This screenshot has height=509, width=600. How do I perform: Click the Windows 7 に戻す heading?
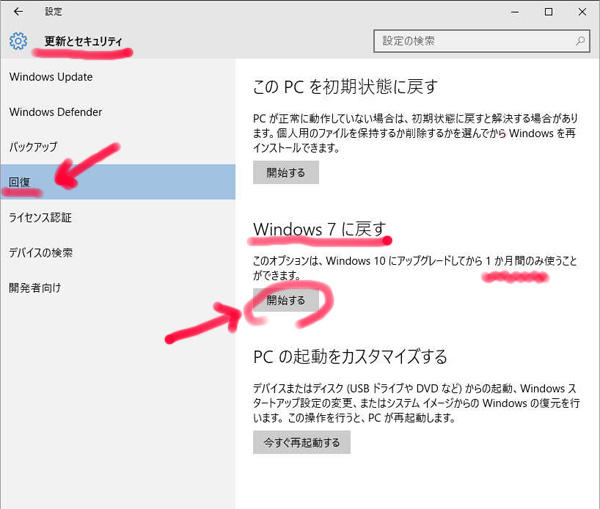coord(319,229)
